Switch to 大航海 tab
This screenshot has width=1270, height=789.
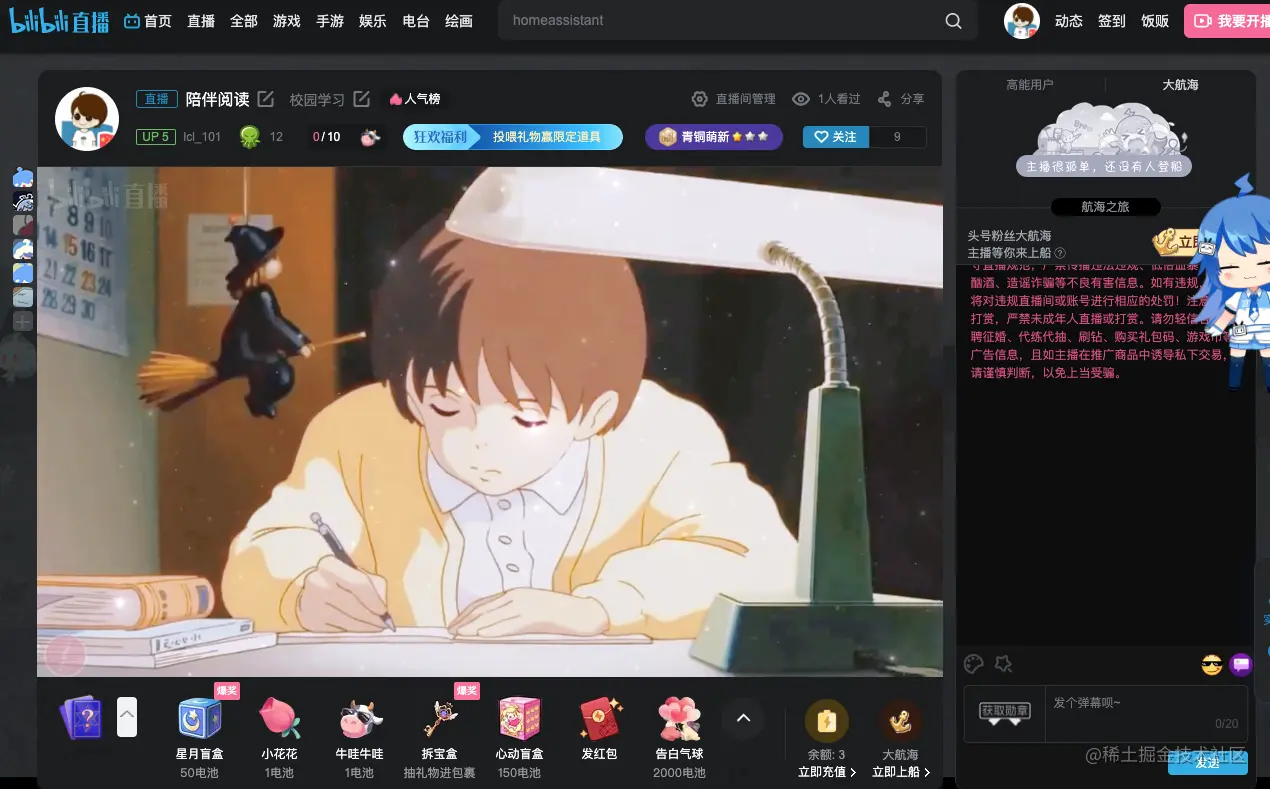(x=1180, y=85)
